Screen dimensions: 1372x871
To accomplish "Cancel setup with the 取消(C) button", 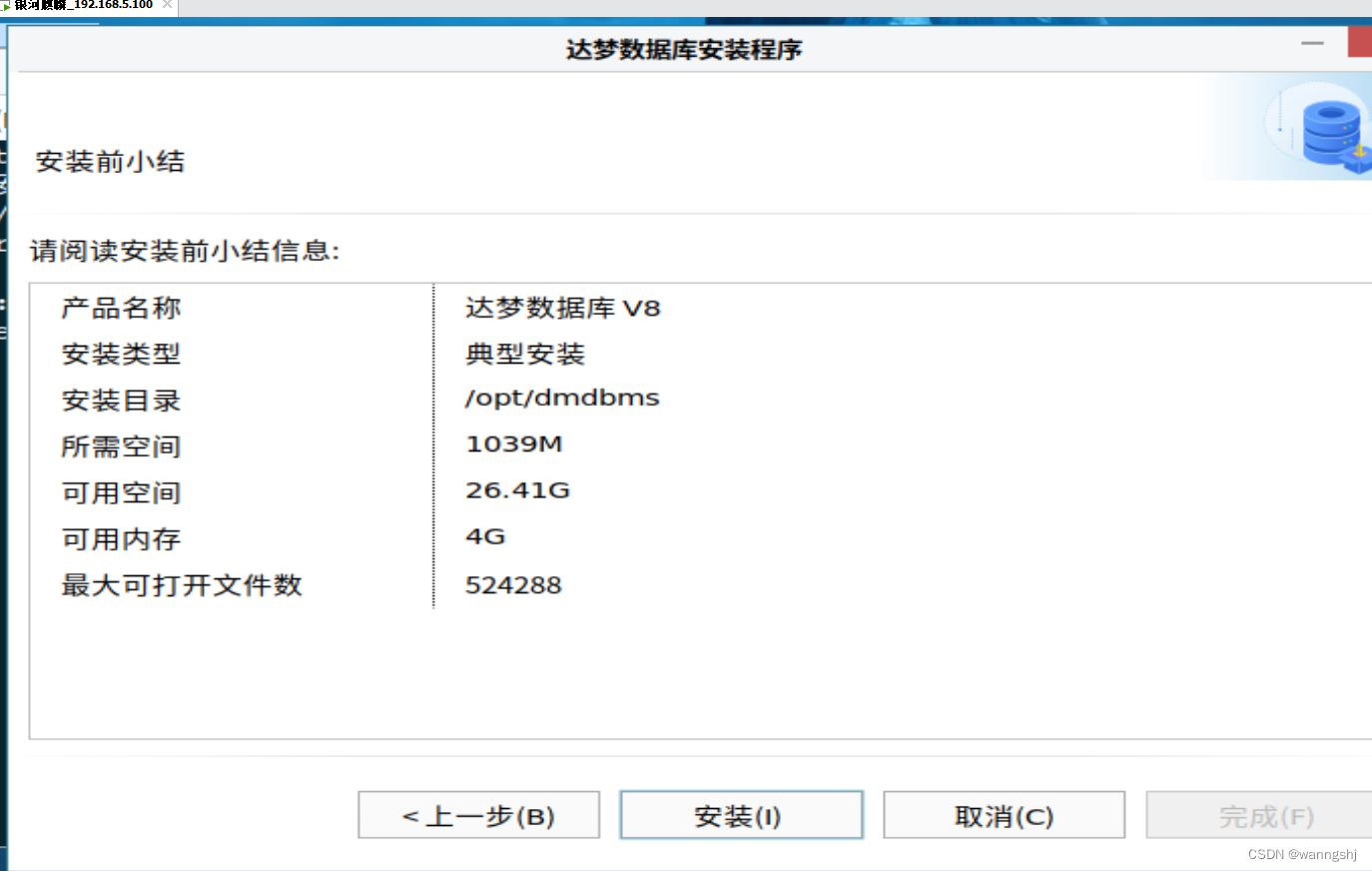I will point(1004,815).
